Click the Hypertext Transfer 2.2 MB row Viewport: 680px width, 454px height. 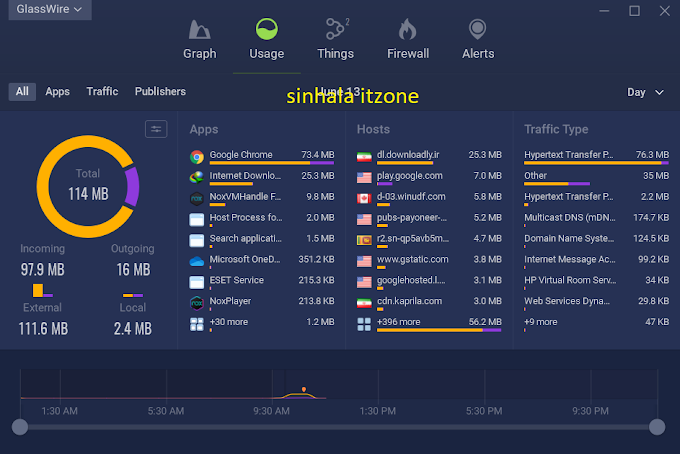[x=596, y=199]
